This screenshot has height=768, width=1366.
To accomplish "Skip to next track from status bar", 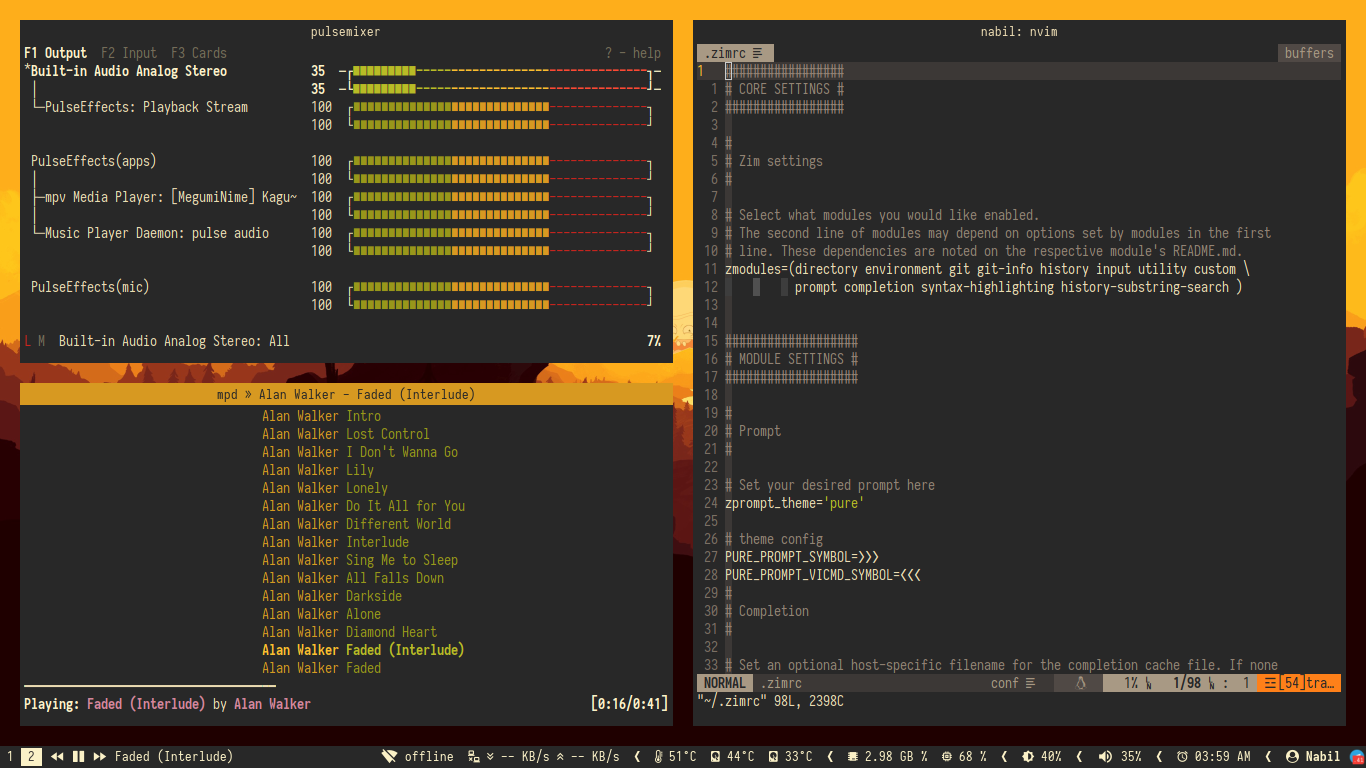I will 99,757.
